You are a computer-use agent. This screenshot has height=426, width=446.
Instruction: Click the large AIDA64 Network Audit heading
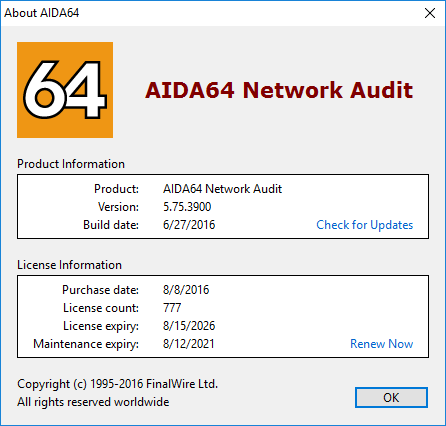click(x=279, y=90)
